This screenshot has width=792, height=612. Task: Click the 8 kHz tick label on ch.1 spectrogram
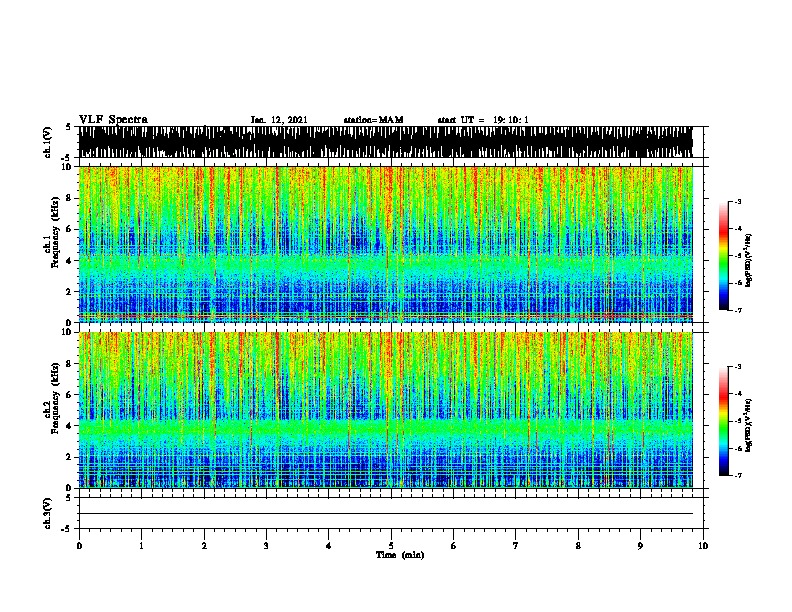tap(70, 198)
